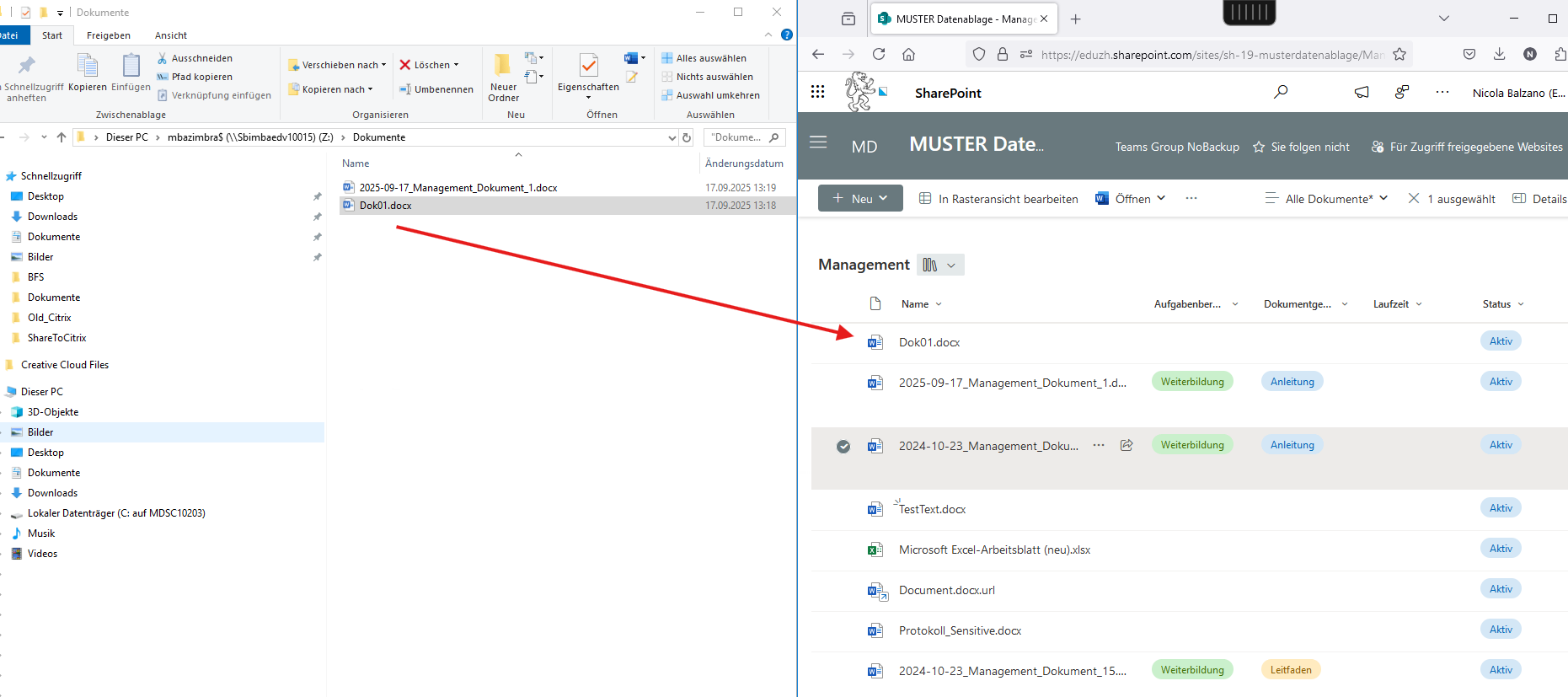Image resolution: width=1568 pixels, height=697 pixels.
Task: Create a new folder with Neuer Ordner
Action: 503,76
